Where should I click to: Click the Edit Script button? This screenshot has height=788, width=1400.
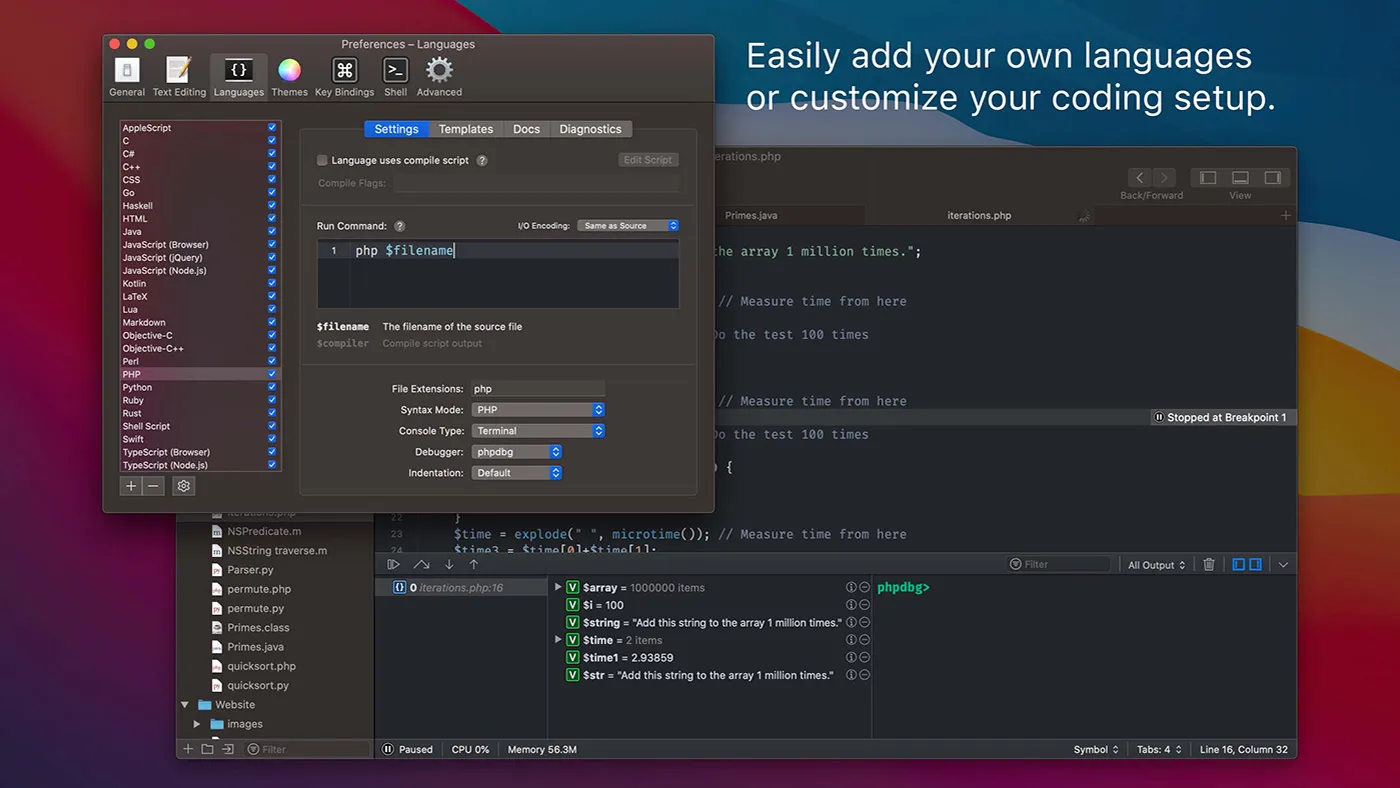point(648,159)
